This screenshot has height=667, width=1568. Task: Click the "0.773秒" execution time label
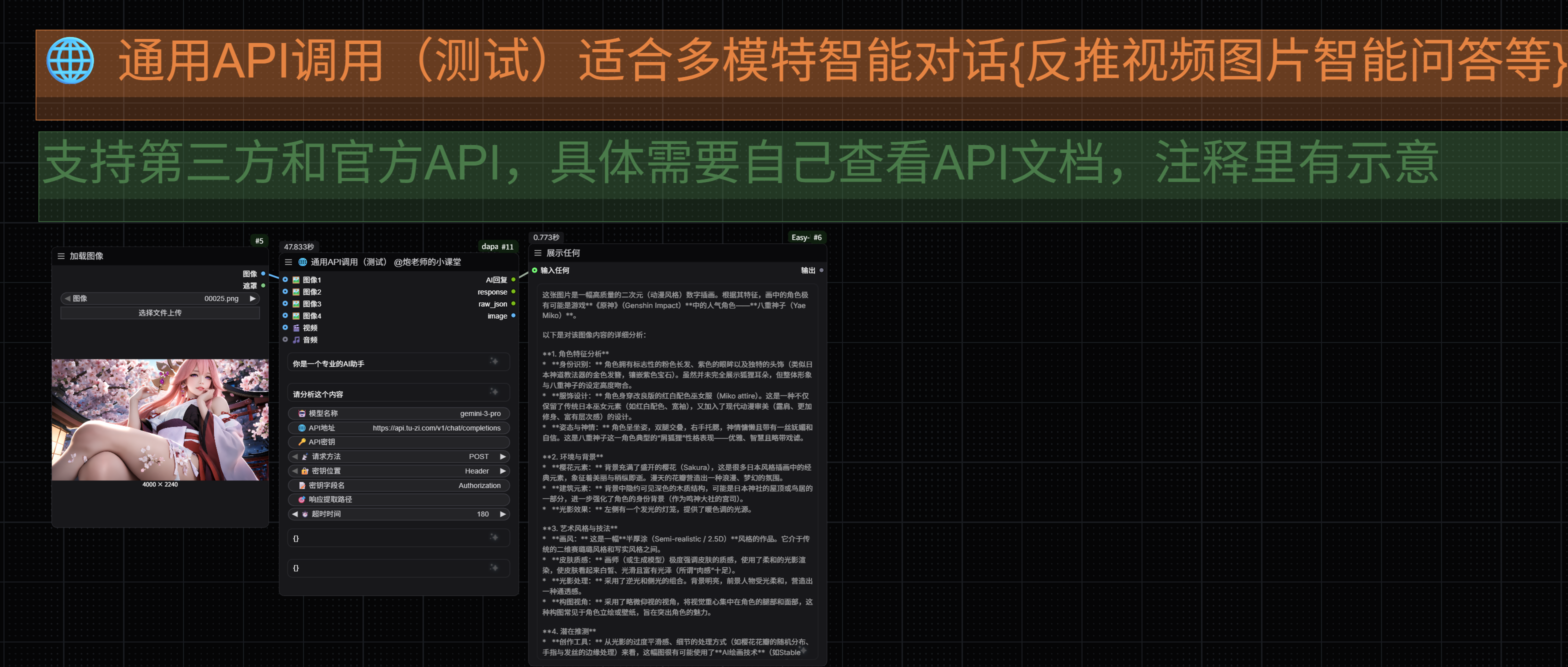coord(546,237)
